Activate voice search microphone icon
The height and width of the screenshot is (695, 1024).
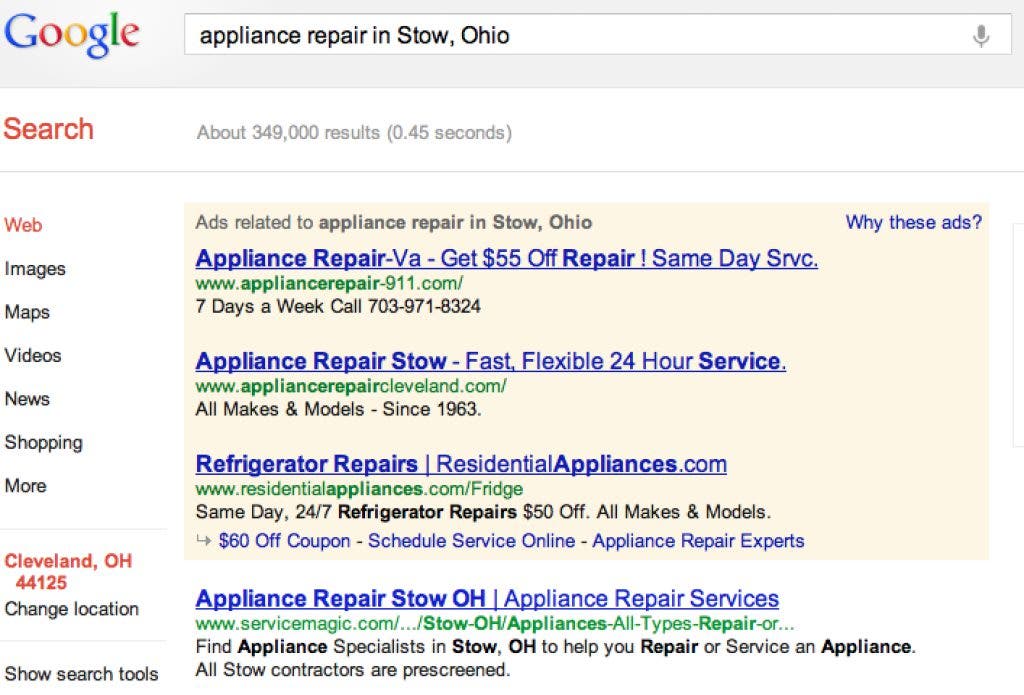pyautogui.click(x=980, y=35)
